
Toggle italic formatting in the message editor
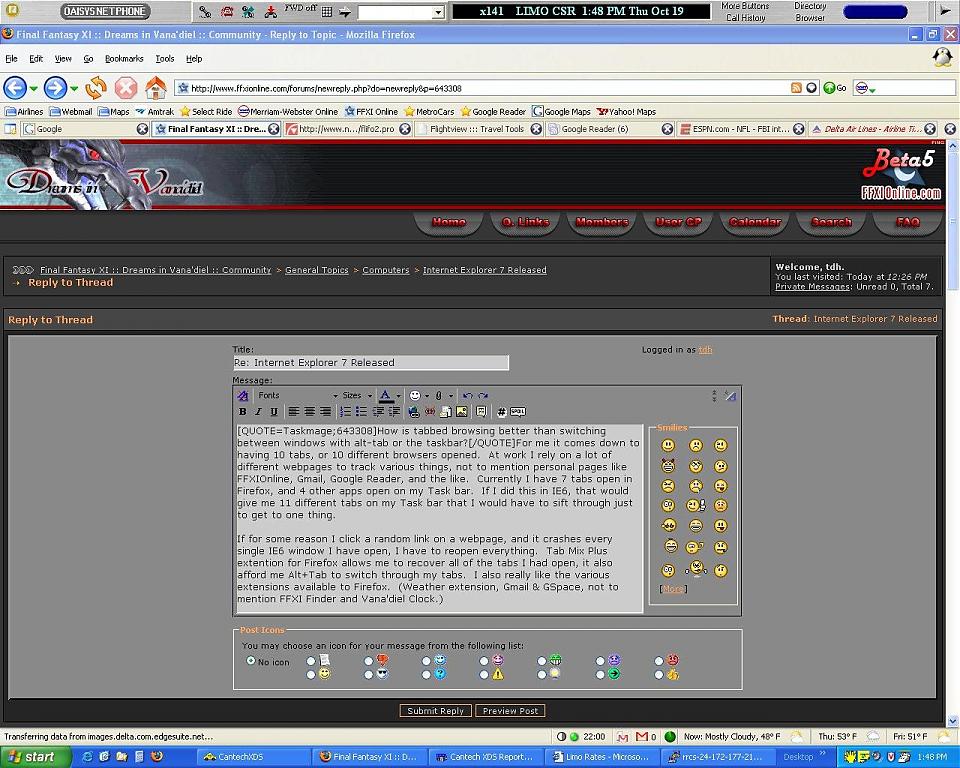pyautogui.click(x=258, y=412)
